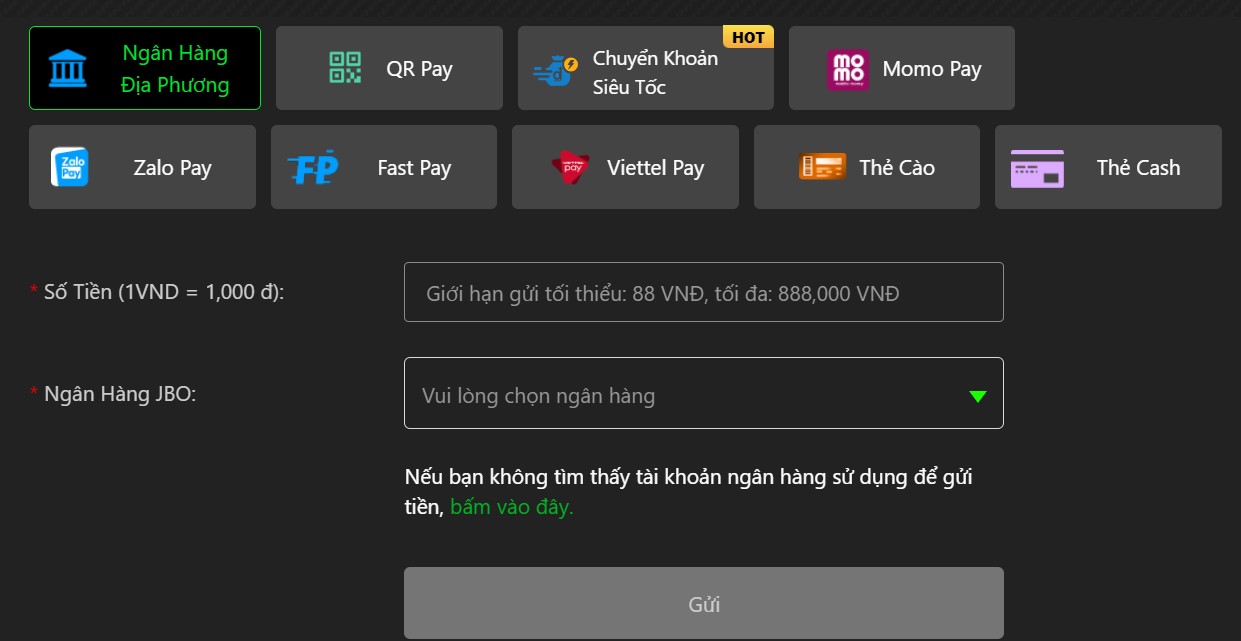1241x641 pixels.
Task: Click the Fast Pay FP logo
Action: point(312,166)
